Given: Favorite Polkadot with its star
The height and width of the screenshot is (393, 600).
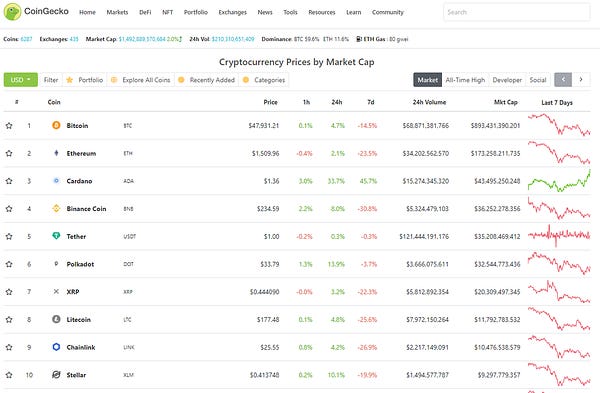Looking at the screenshot, I should pos(9,264).
